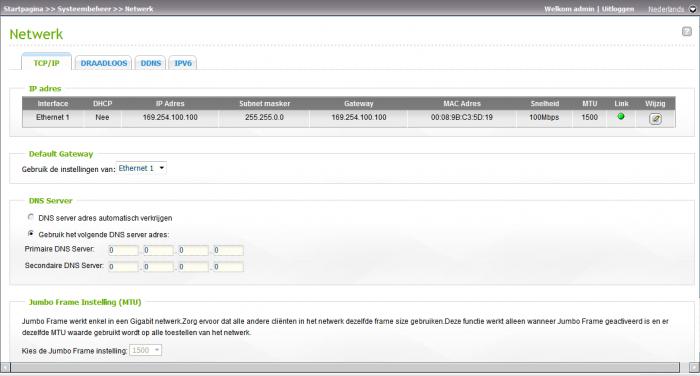Click the horizontal scrollbar at bottom

pyautogui.click(x=345, y=367)
